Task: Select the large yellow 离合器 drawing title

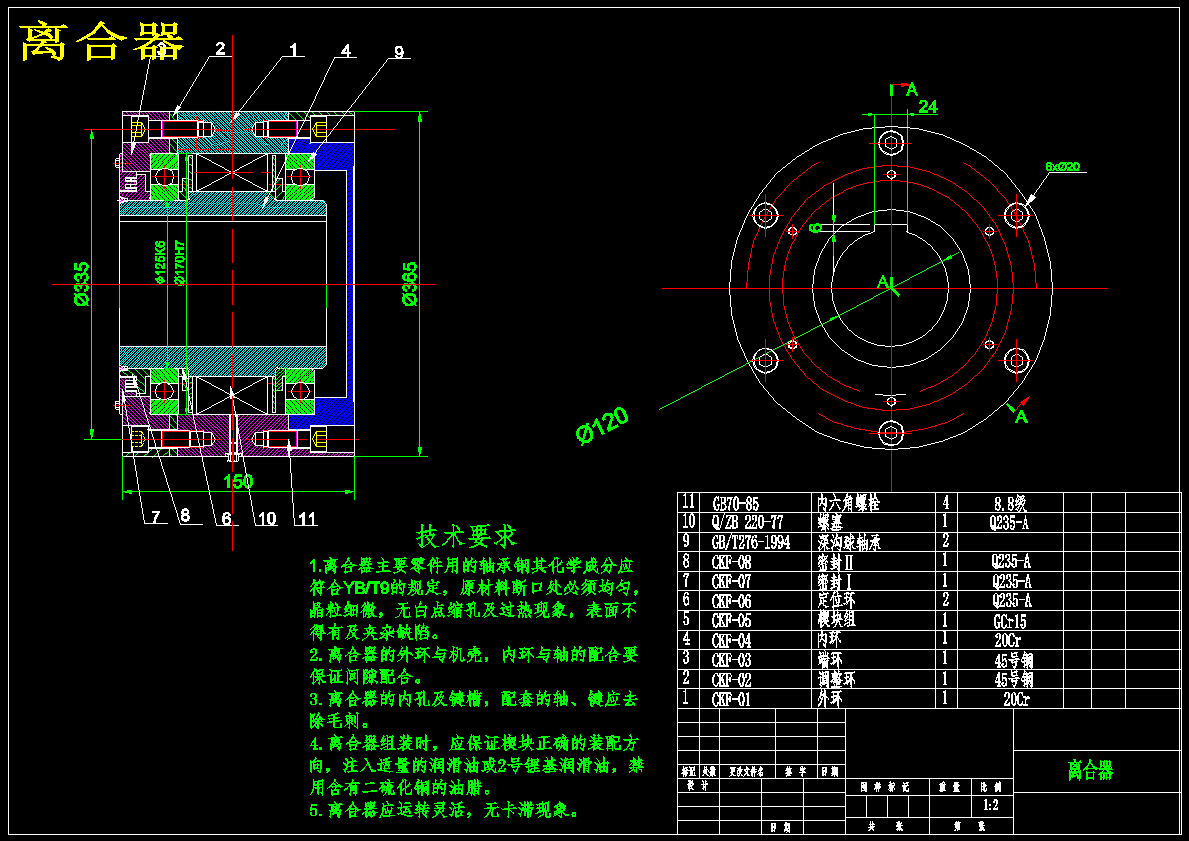Action: coord(102,41)
